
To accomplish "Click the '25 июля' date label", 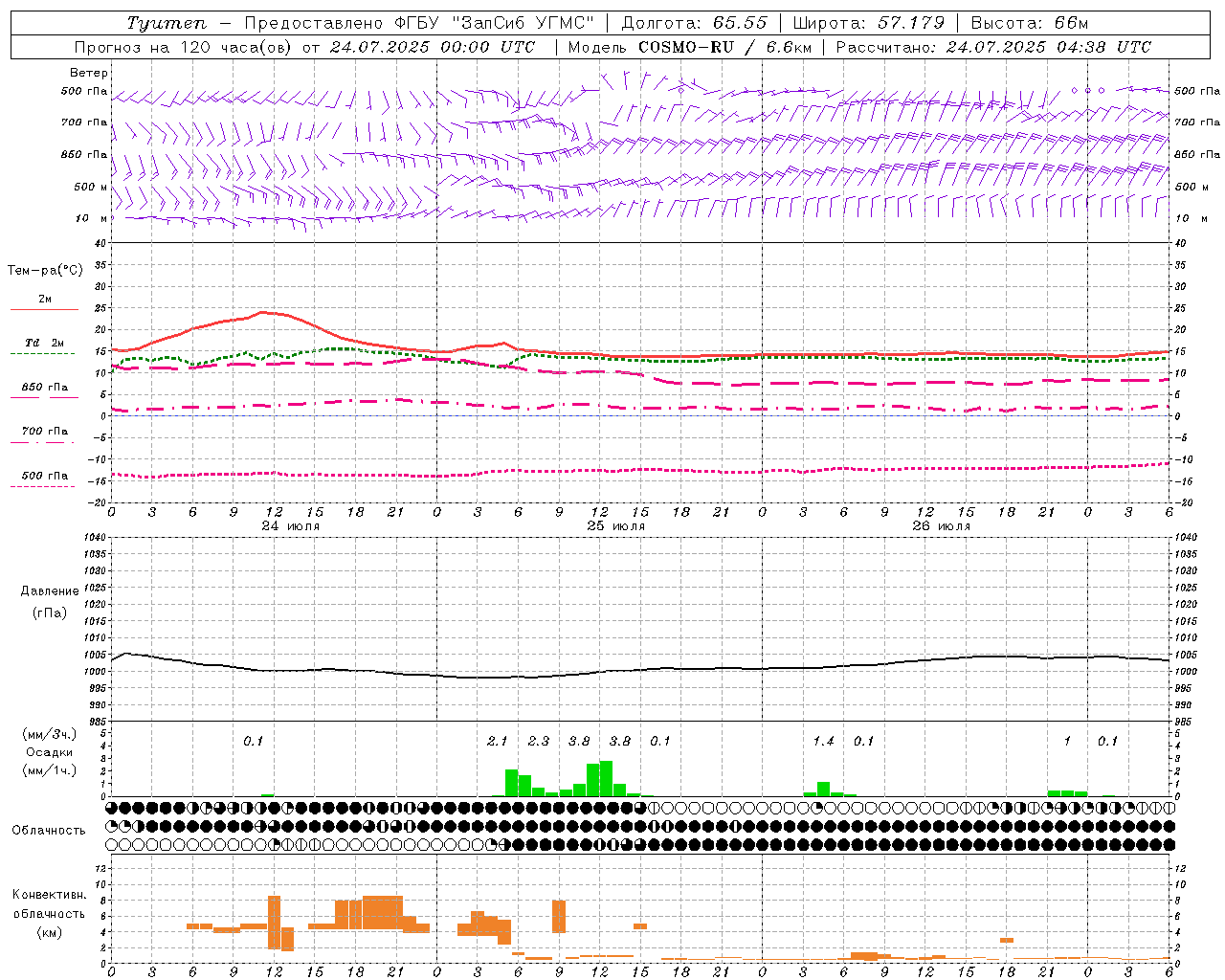I will tap(616, 526).
